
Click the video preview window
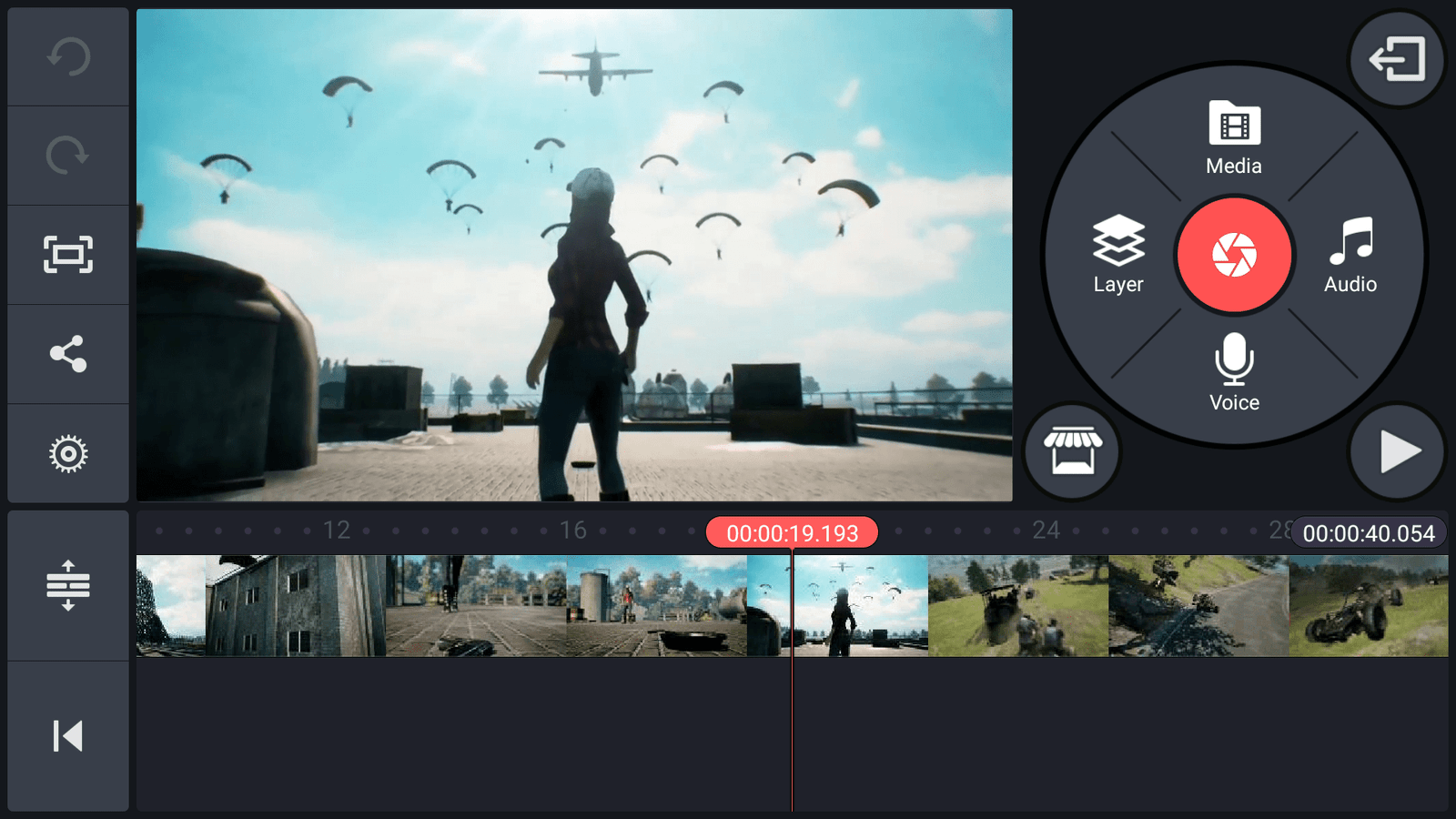click(x=574, y=255)
